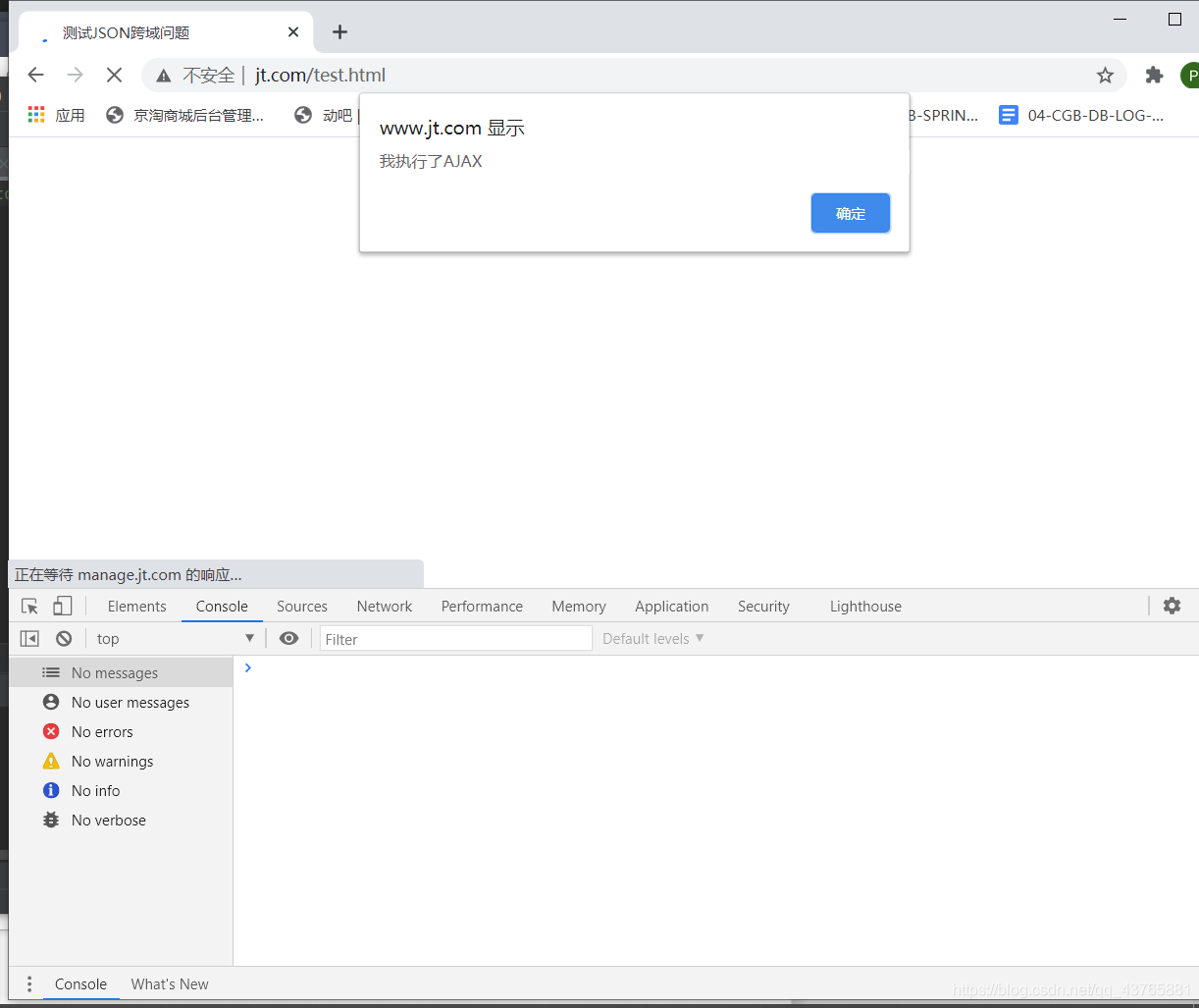The height and width of the screenshot is (1008, 1199).
Task: Switch to the Performance tab
Action: [x=482, y=607]
